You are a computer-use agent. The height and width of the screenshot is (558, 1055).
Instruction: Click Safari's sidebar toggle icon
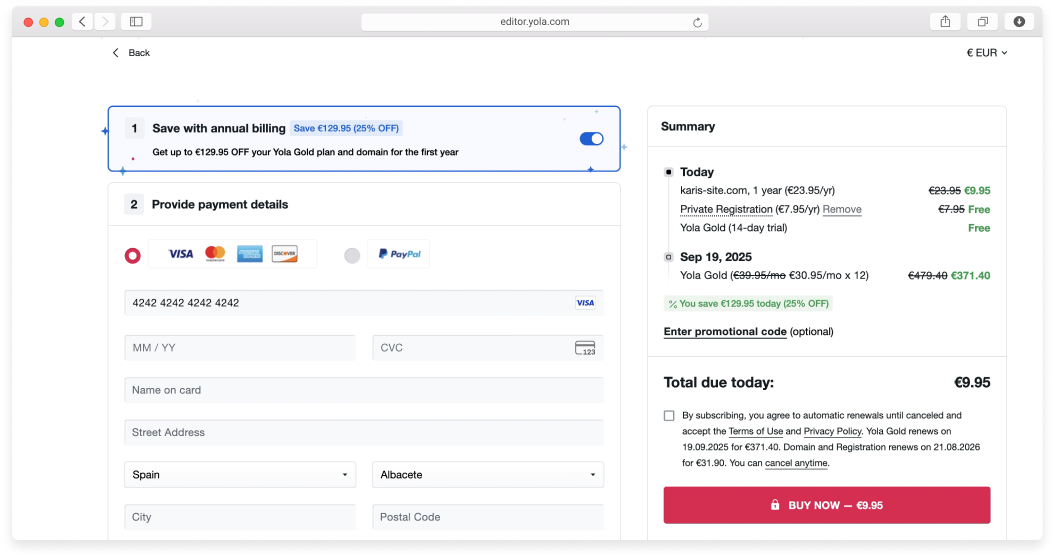136,22
